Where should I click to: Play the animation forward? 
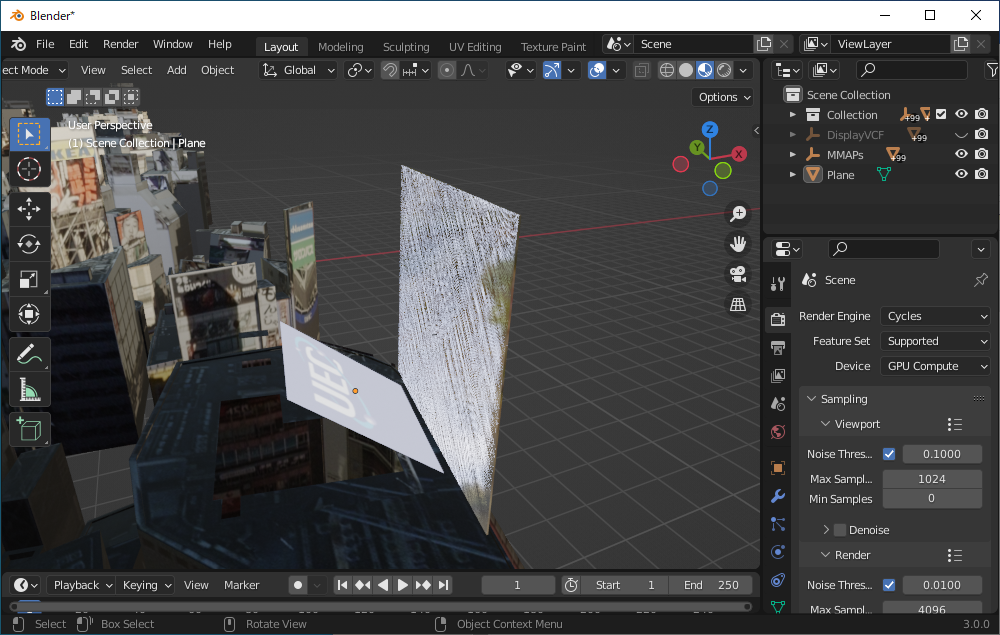click(402, 585)
